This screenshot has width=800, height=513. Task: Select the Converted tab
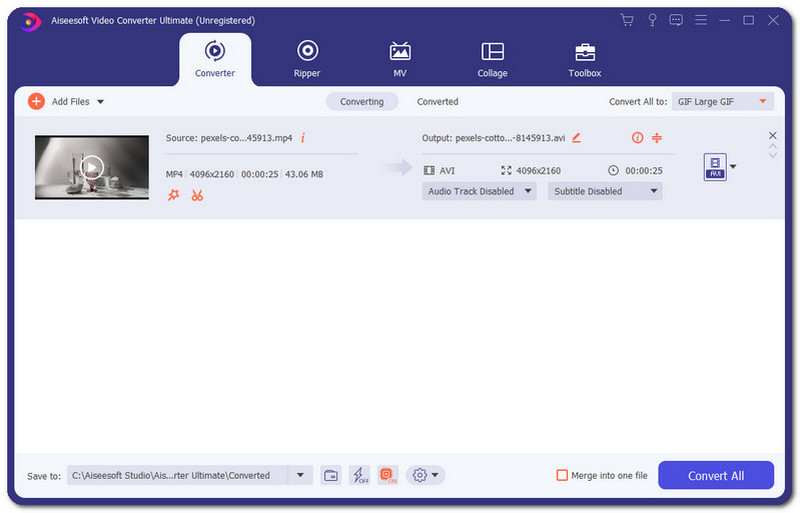pos(437,102)
